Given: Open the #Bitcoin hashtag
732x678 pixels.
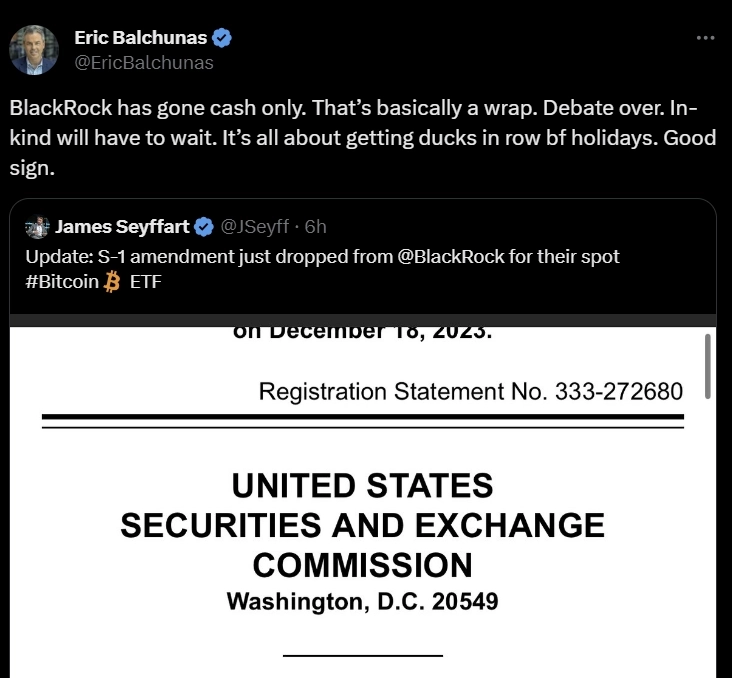Looking at the screenshot, I should pyautogui.click(x=62, y=281).
